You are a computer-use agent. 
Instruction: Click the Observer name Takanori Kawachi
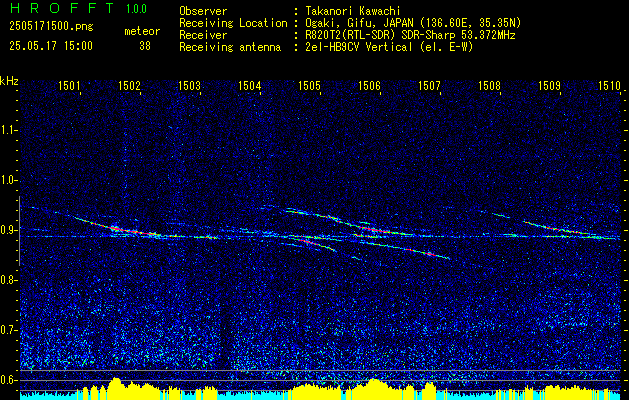[x=353, y=11]
